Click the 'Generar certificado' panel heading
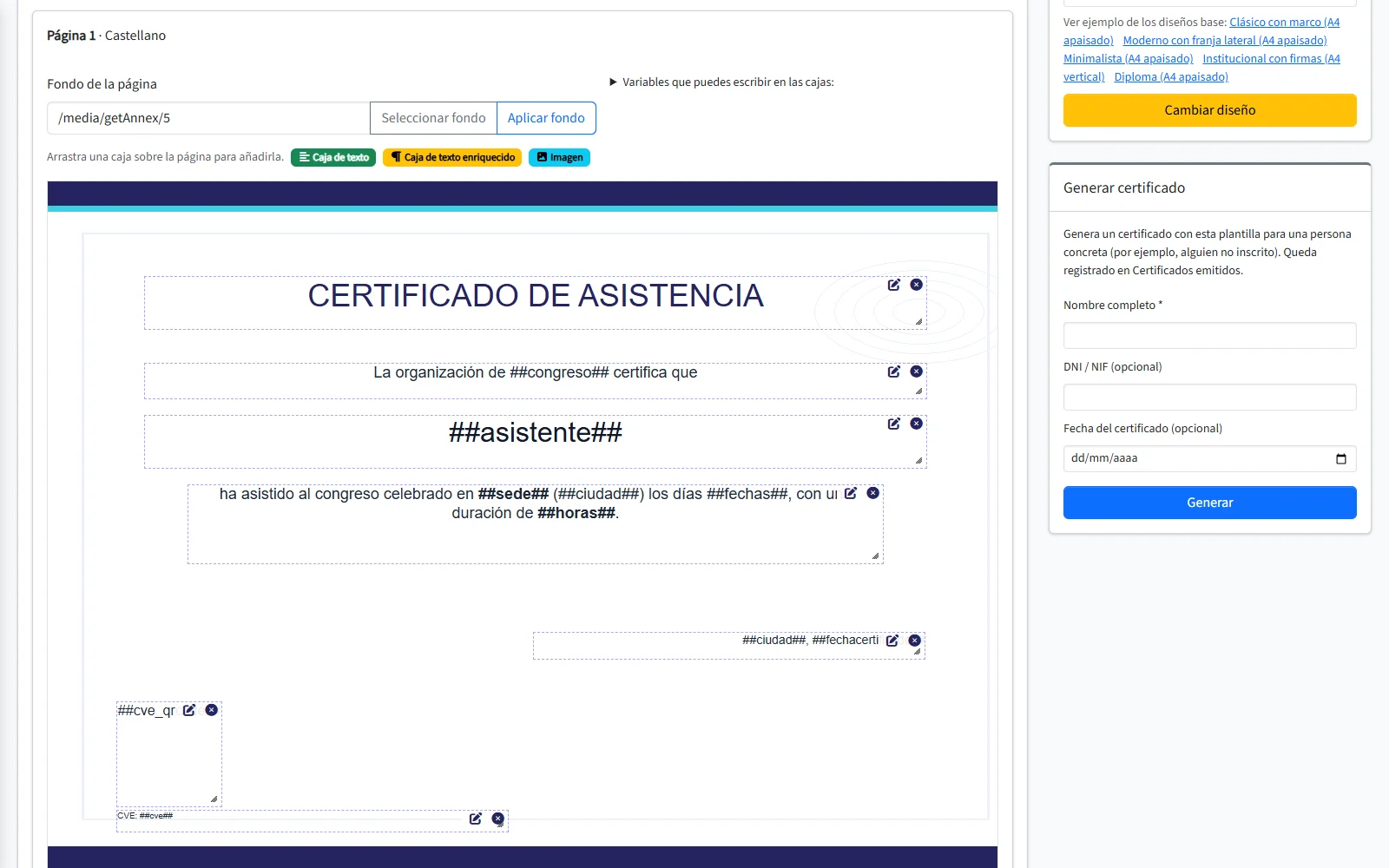The image size is (1389, 868). click(x=1123, y=187)
